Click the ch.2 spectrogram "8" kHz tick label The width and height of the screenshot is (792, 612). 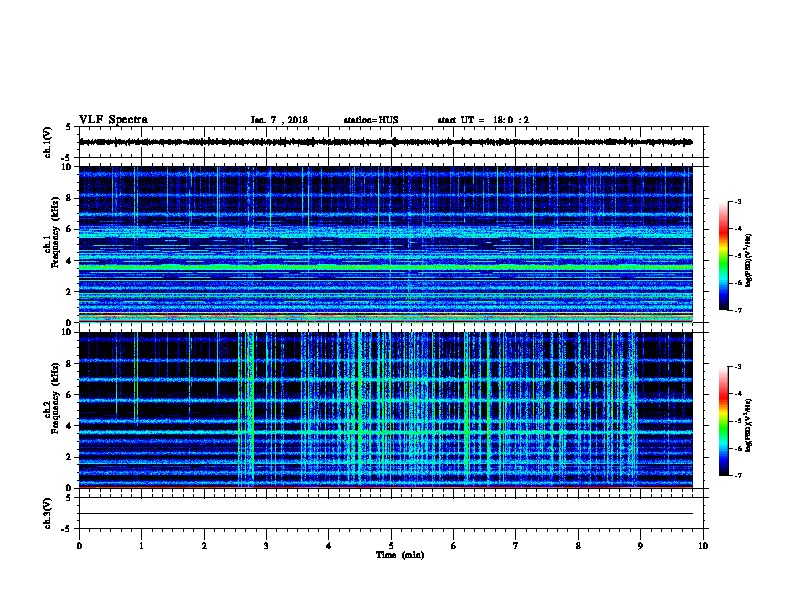(70, 364)
